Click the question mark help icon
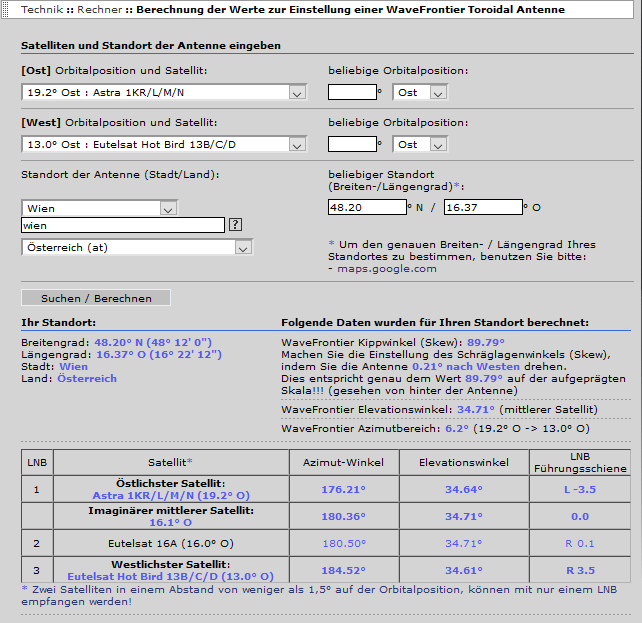 [x=235, y=225]
